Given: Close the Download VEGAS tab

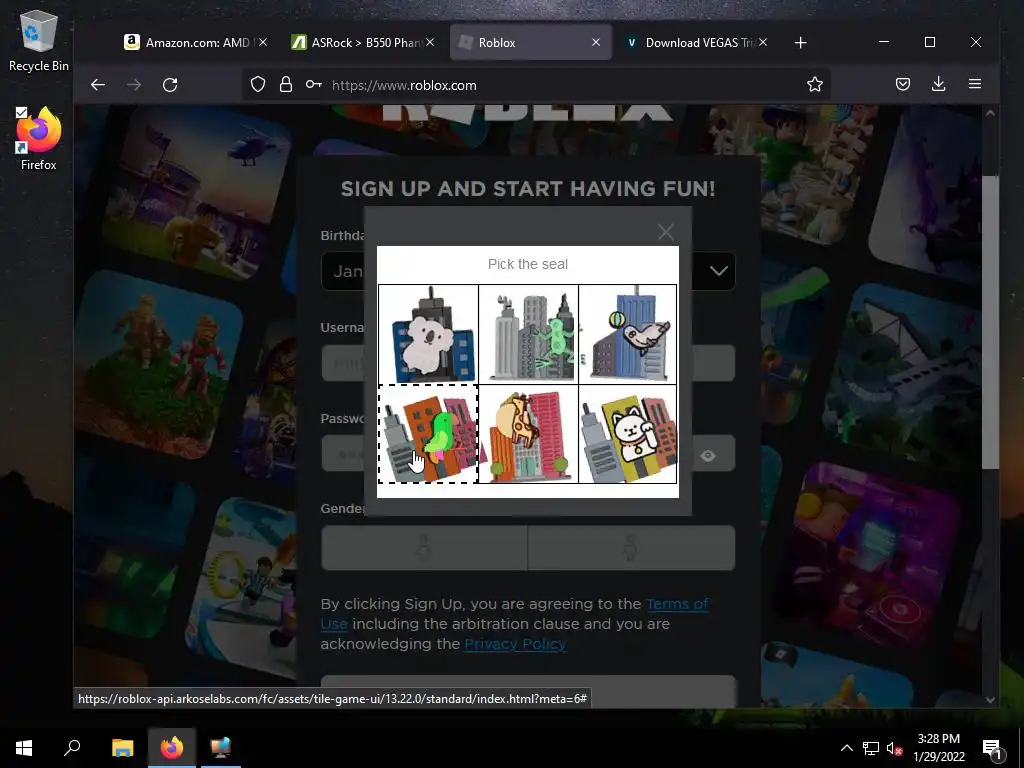Looking at the screenshot, I should point(763,42).
